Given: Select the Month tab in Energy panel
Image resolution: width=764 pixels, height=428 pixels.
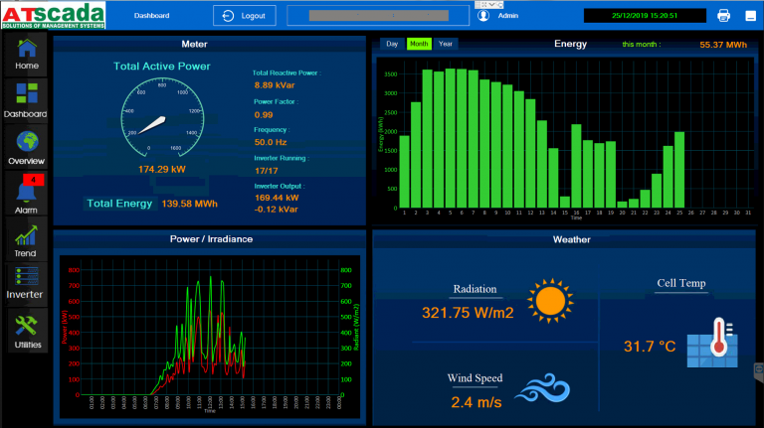Looking at the screenshot, I should click(418, 44).
